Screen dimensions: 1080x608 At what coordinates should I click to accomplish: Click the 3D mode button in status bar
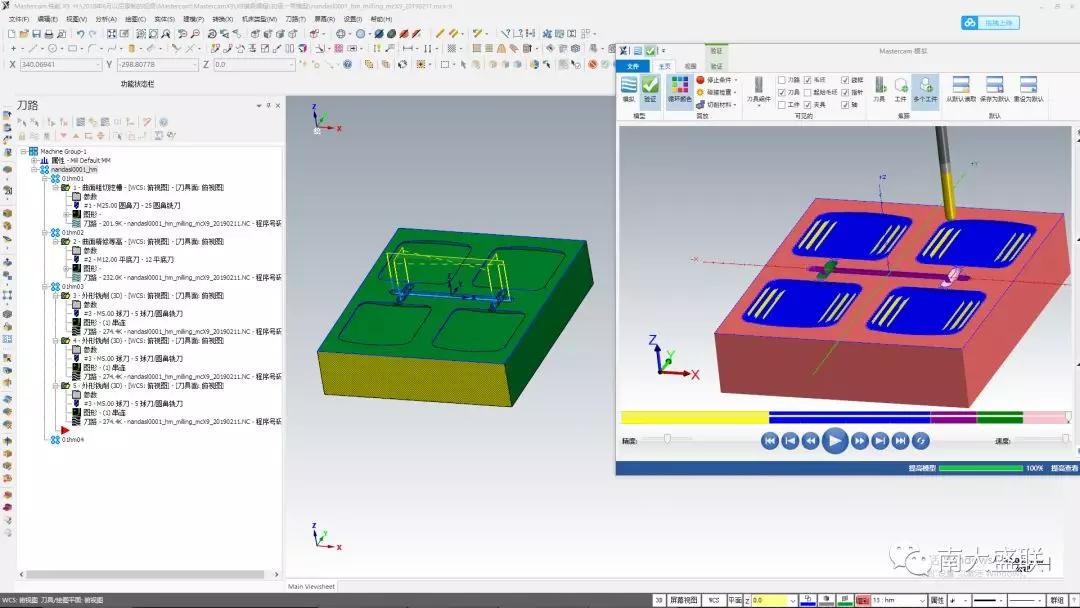(659, 600)
